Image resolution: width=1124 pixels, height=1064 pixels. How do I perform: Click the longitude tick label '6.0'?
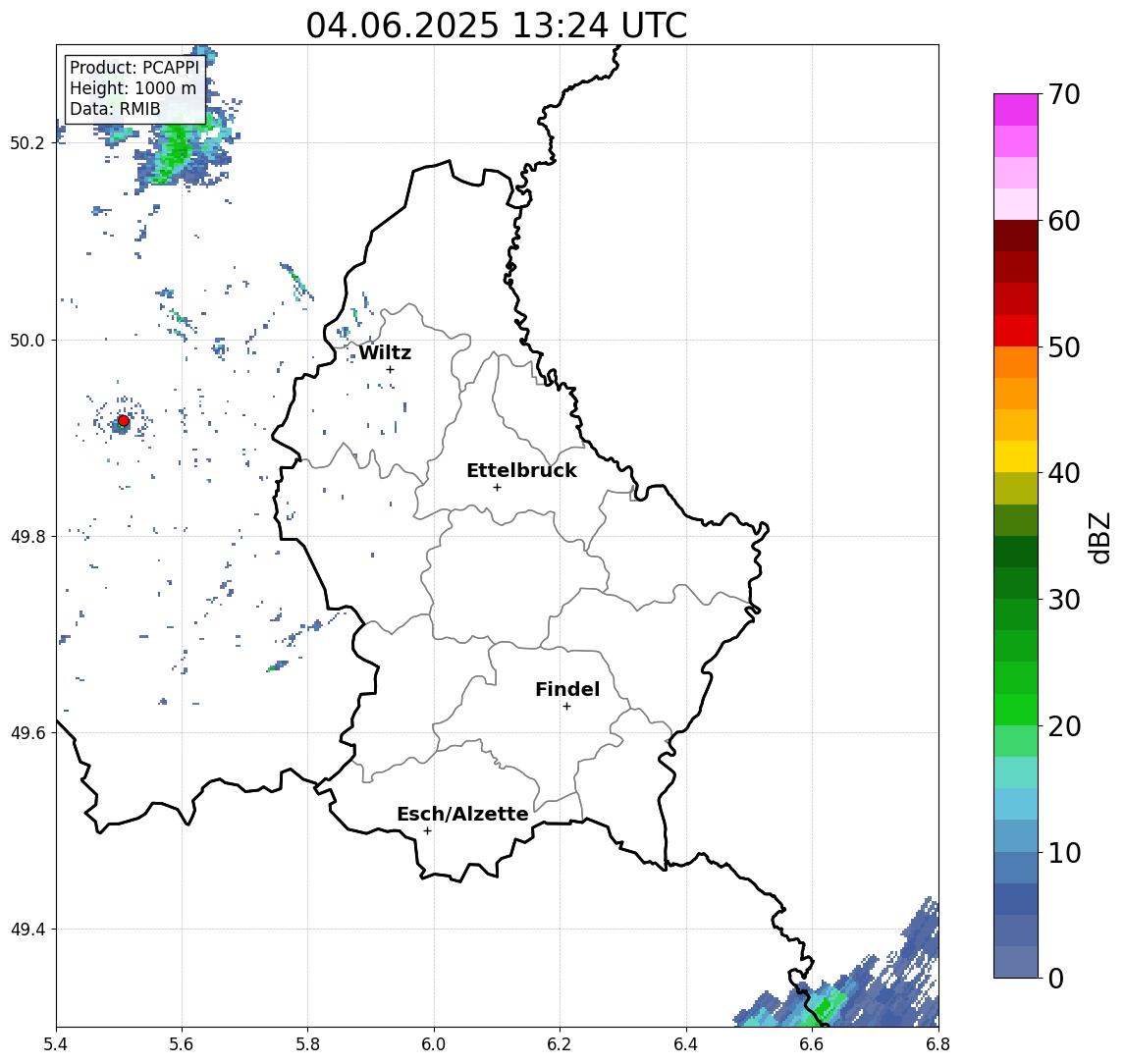tap(434, 1044)
